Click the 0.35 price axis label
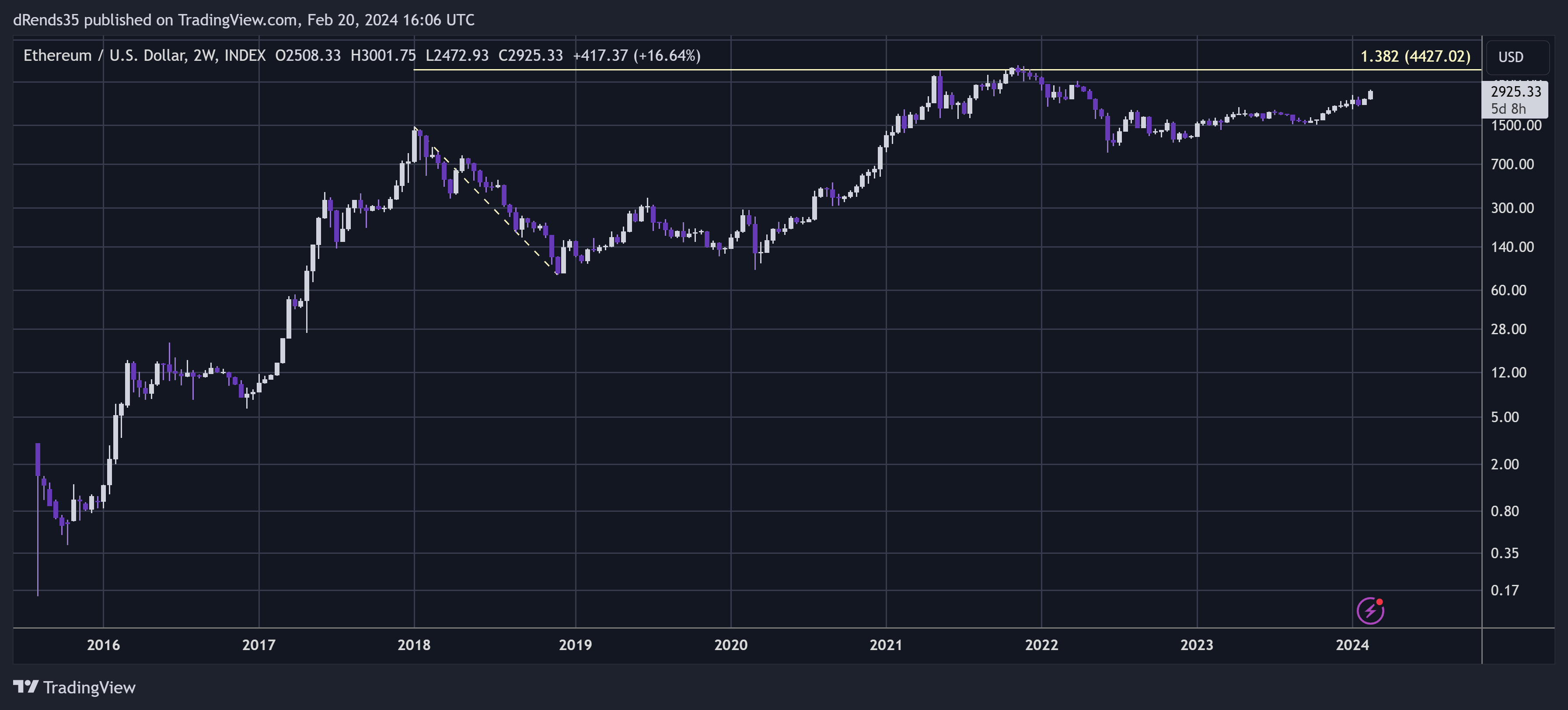The width and height of the screenshot is (1568, 710). pyautogui.click(x=1505, y=553)
